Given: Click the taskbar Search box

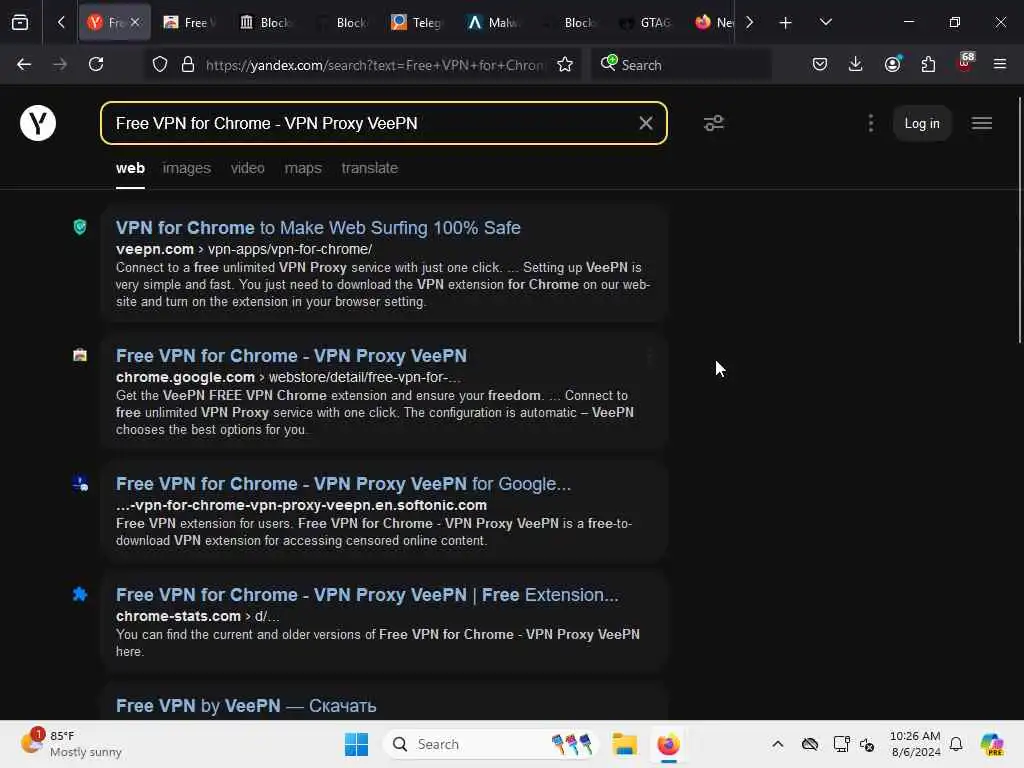Looking at the screenshot, I should (491, 744).
